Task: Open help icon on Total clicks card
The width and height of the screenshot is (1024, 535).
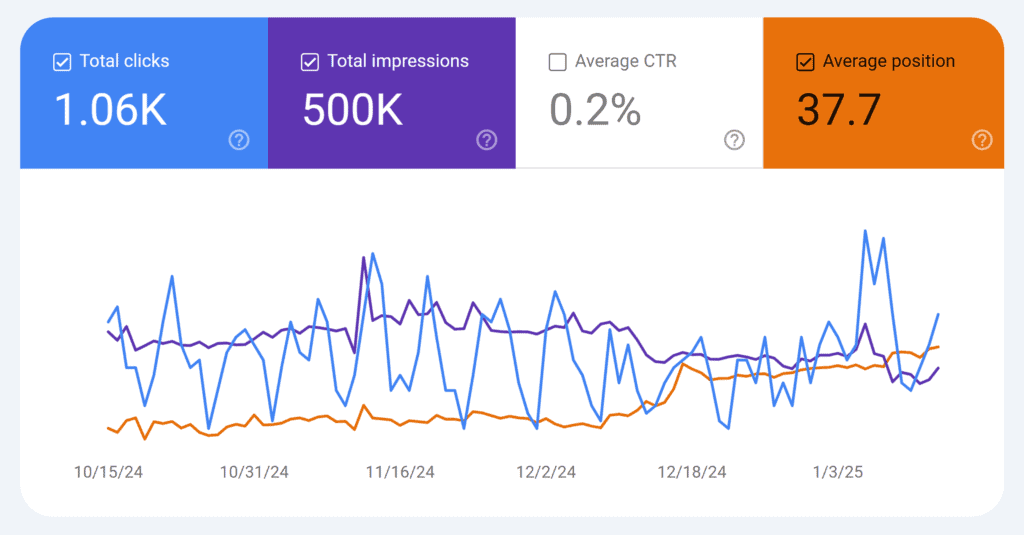Action: coord(239,140)
